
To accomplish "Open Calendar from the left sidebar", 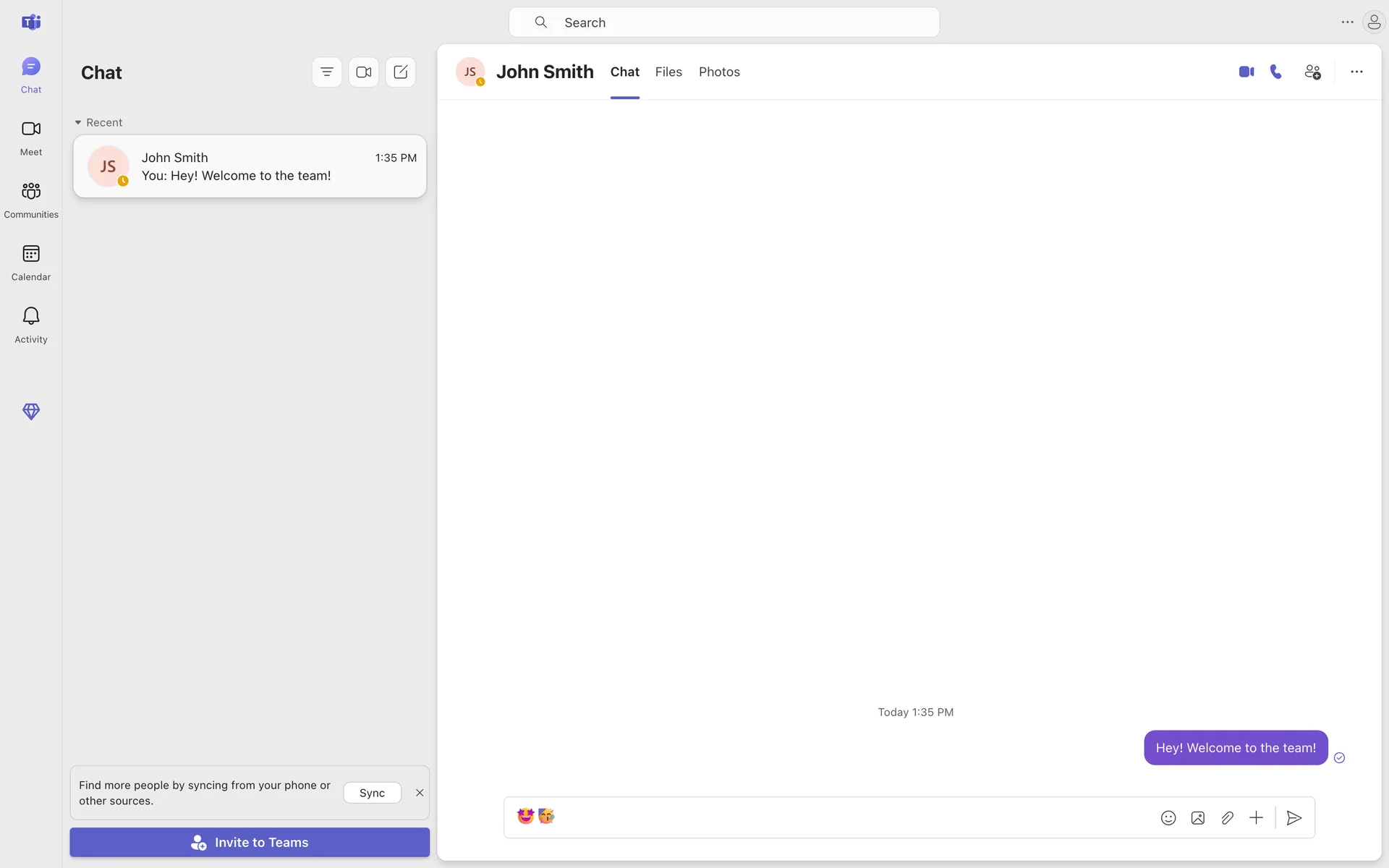I will point(31,262).
